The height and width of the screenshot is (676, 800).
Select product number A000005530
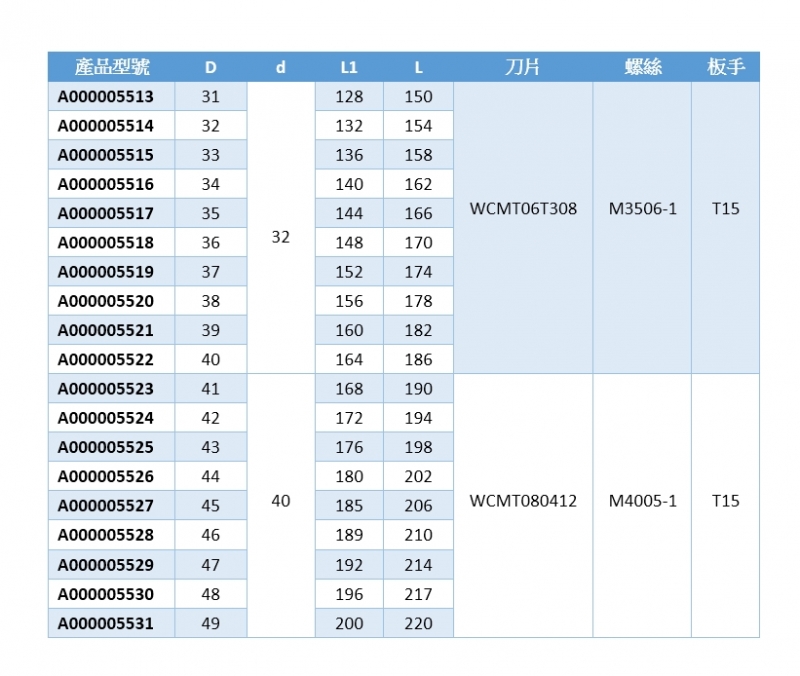coord(106,594)
